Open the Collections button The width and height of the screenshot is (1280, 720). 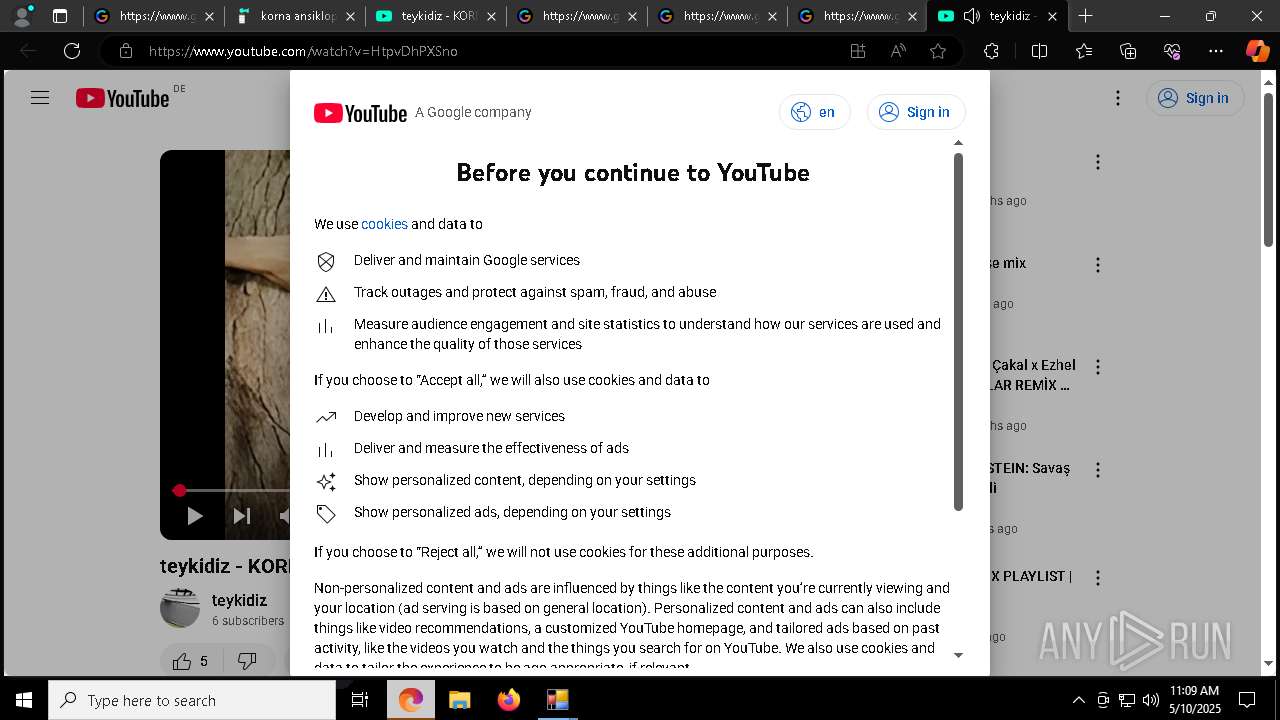point(1128,51)
